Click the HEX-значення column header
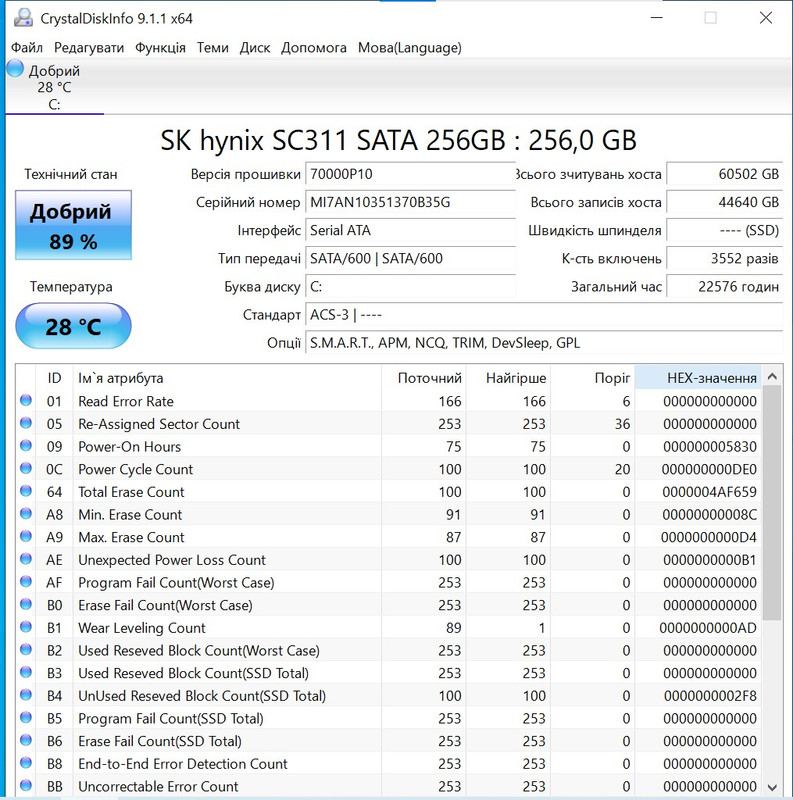The height and width of the screenshot is (800, 793). point(698,378)
